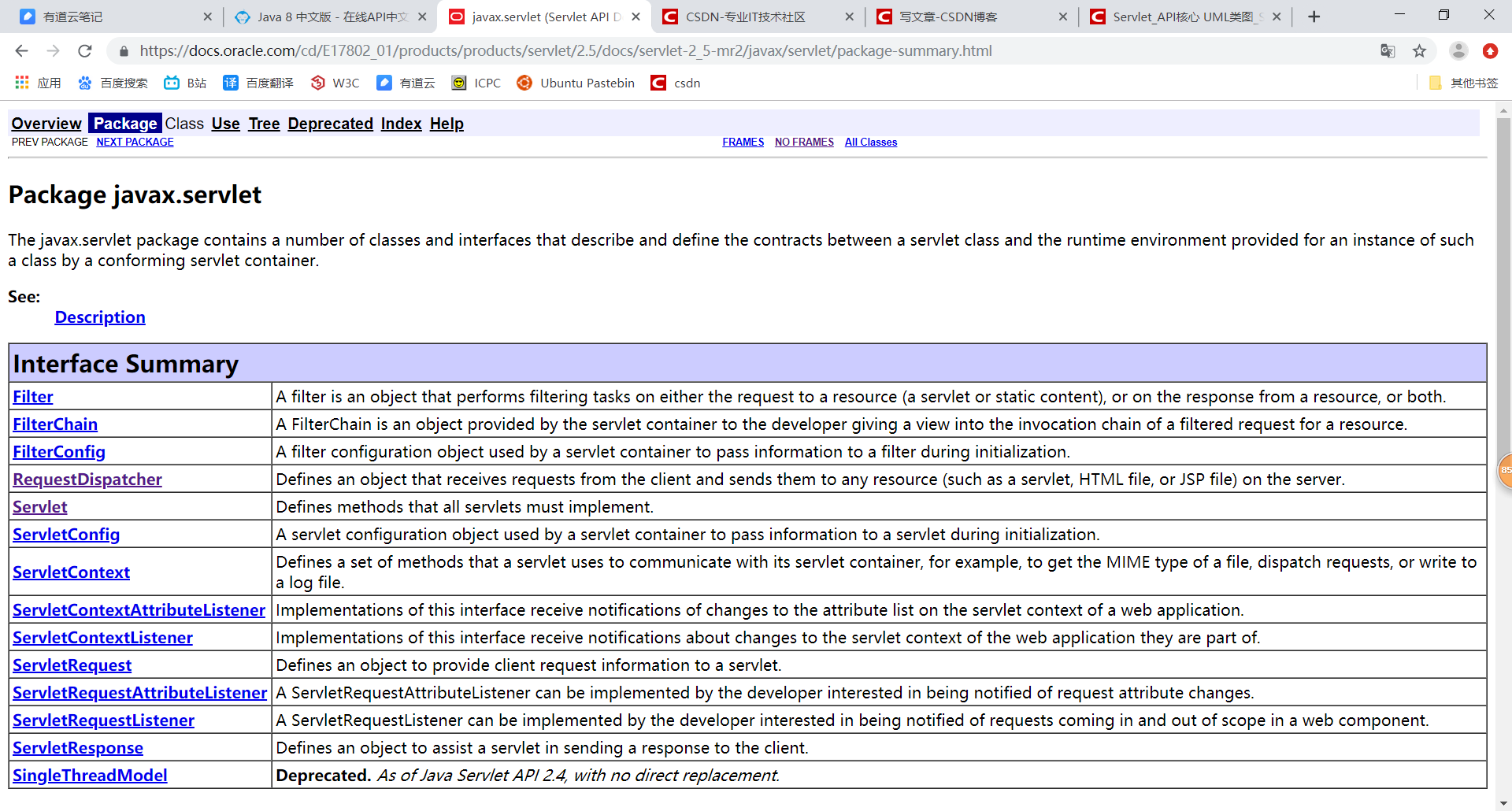
Task: Click the red update icon in toolbar
Action: coord(1490,51)
